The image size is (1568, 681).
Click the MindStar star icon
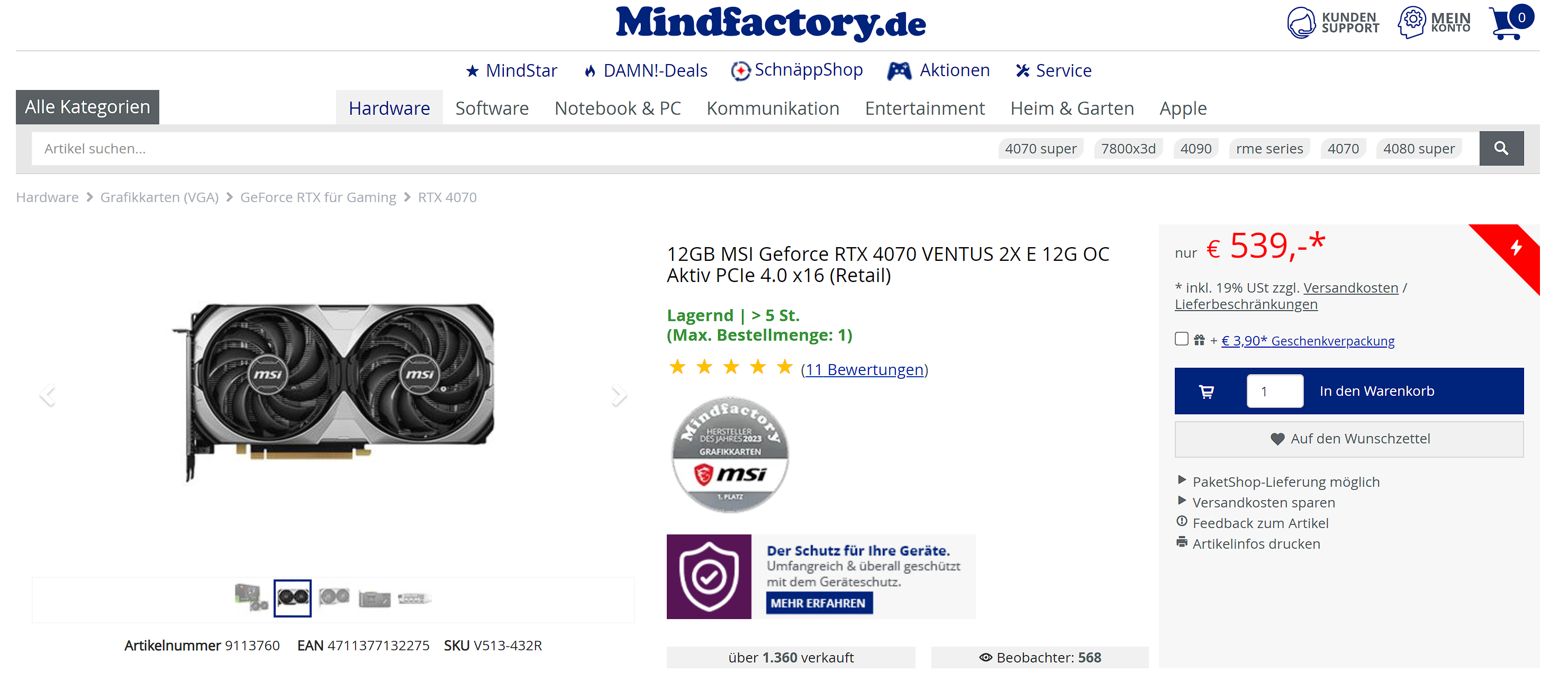[473, 71]
